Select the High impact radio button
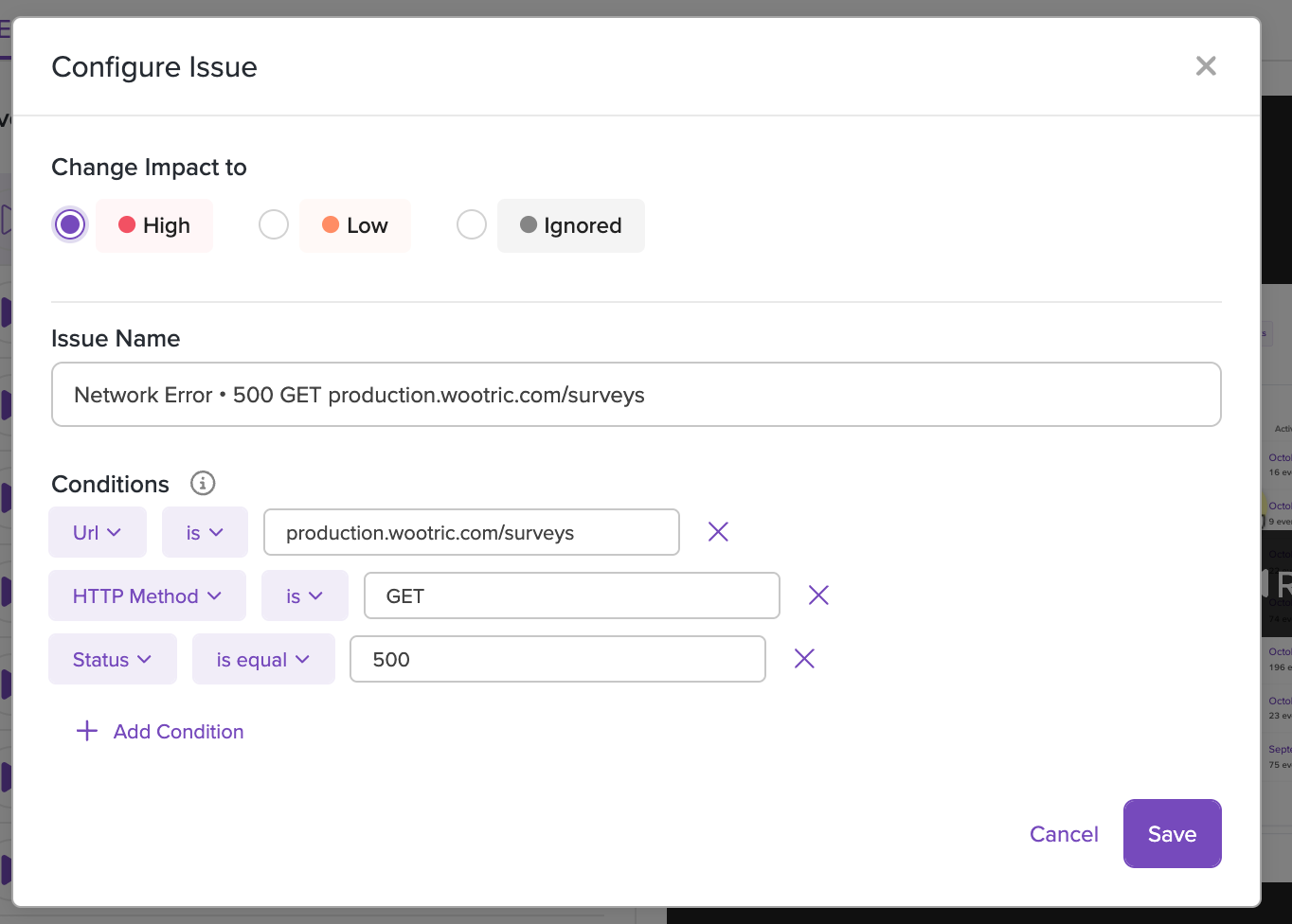The height and width of the screenshot is (924, 1292). pos(70,224)
